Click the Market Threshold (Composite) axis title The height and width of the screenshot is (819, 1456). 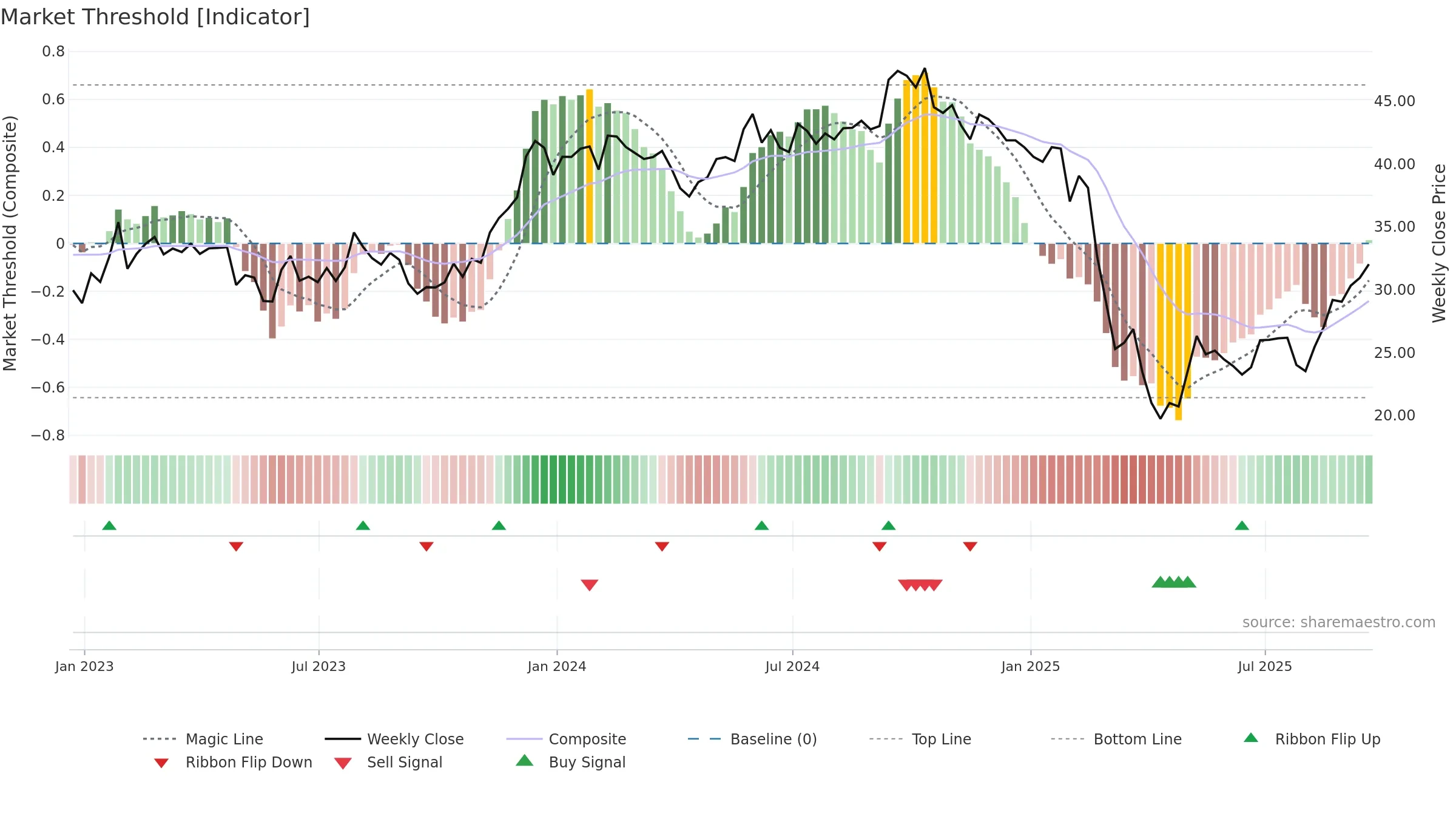click(x=10, y=243)
